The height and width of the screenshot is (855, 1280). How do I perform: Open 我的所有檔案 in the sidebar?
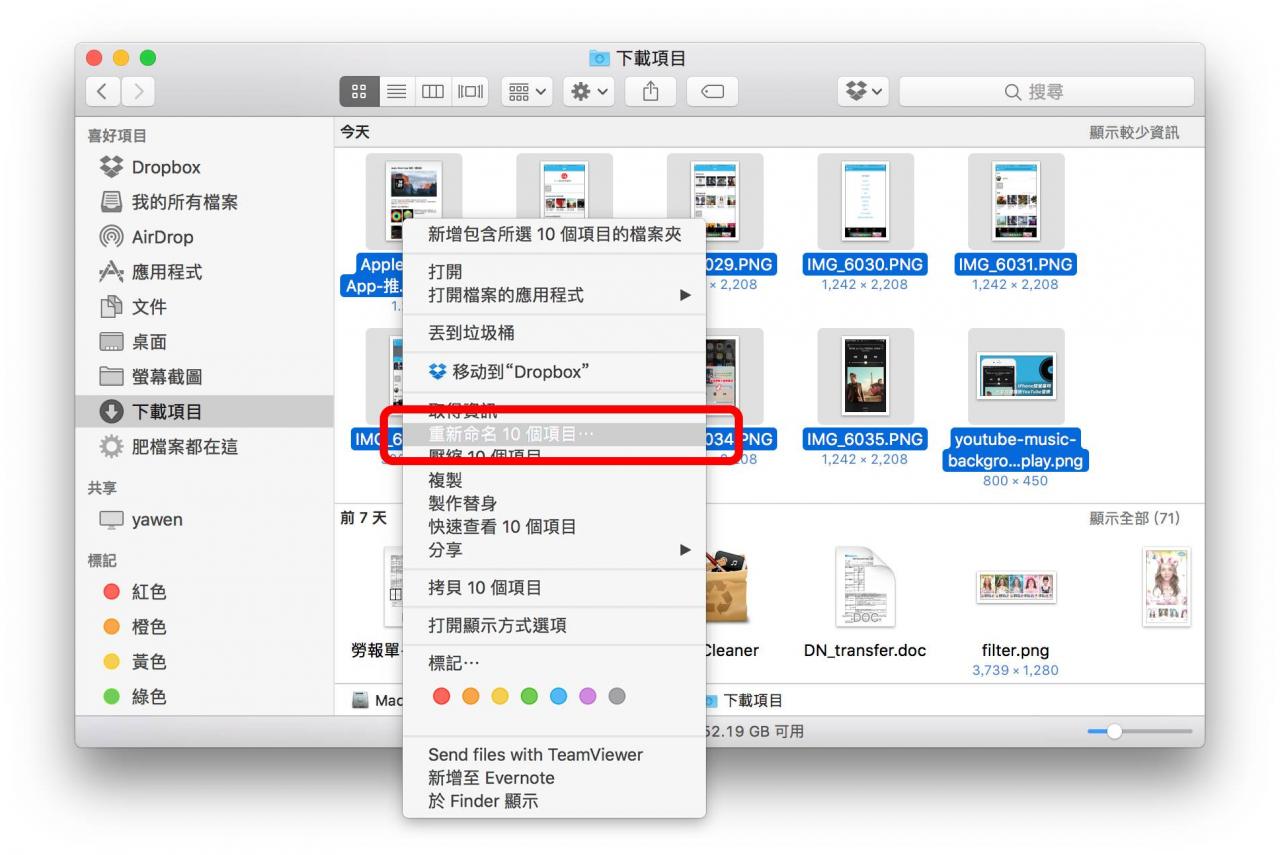184,202
